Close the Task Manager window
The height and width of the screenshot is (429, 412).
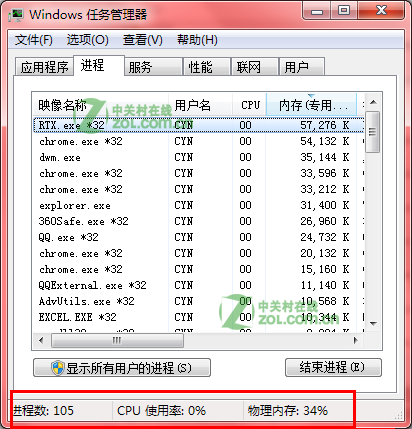click(x=382, y=11)
